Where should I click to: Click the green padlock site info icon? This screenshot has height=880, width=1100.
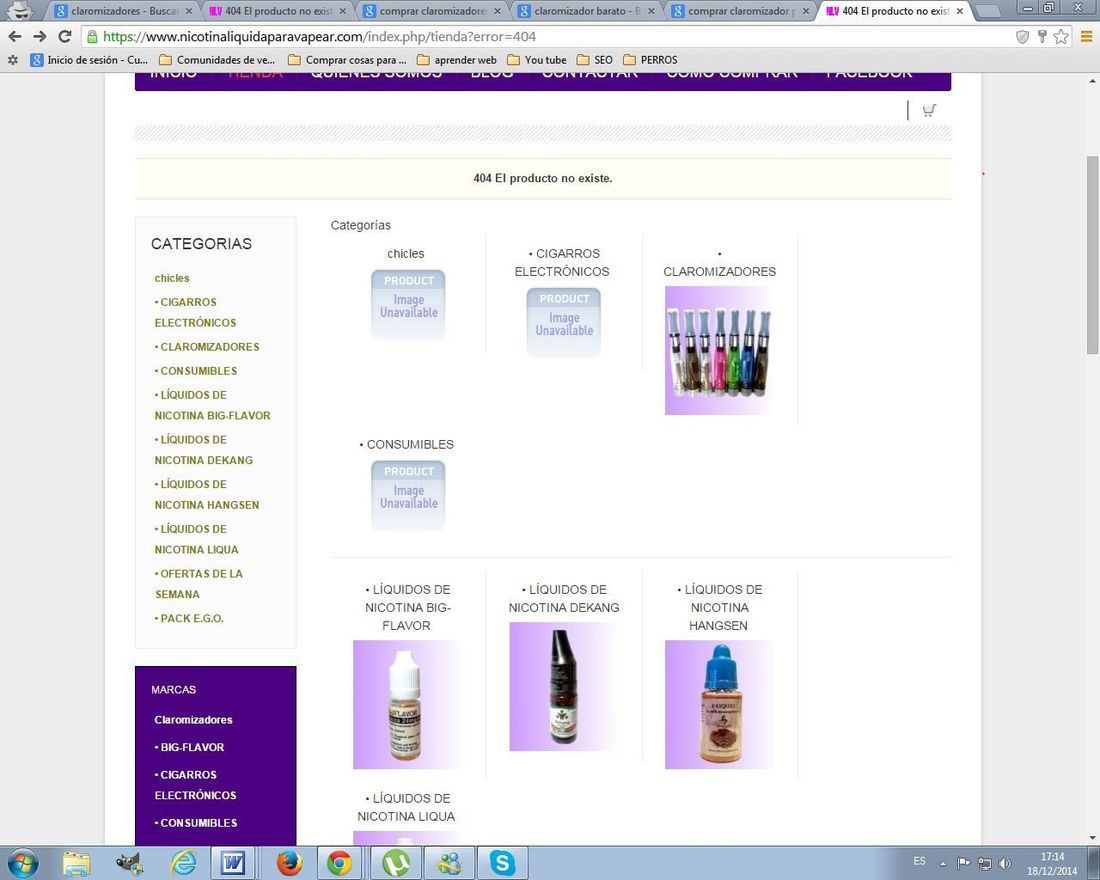(90, 36)
